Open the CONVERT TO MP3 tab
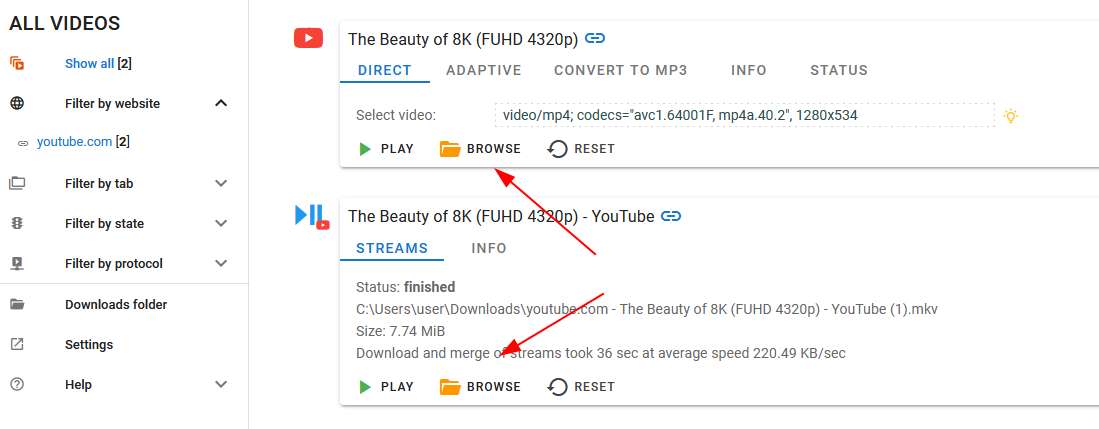 (x=621, y=70)
